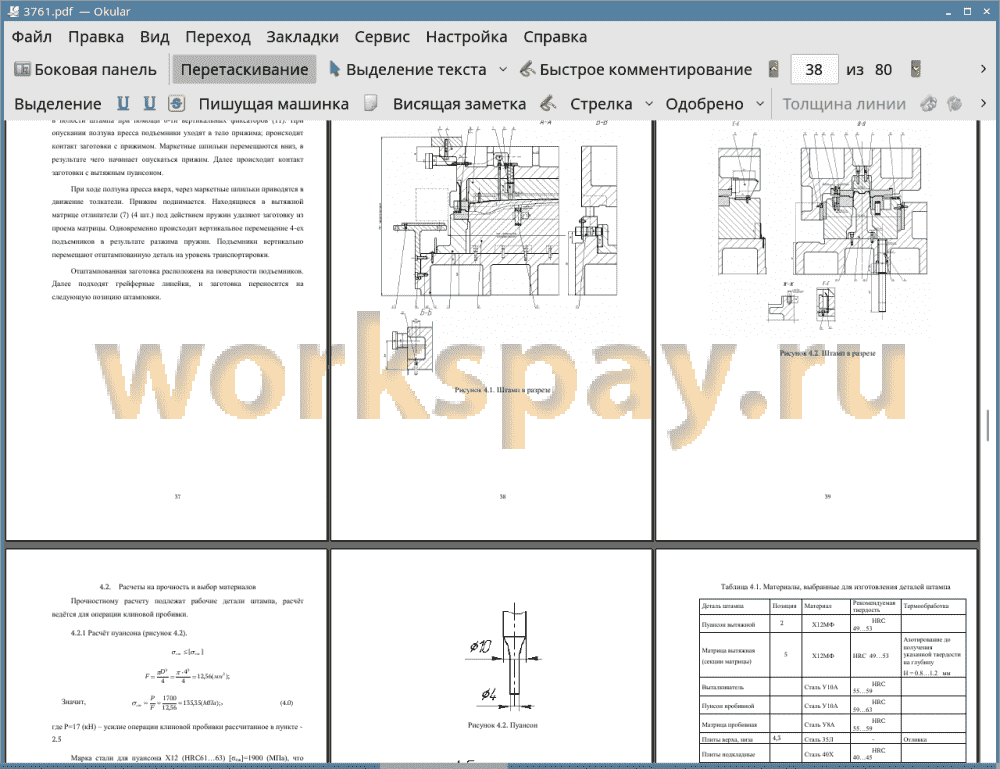Screen dimensions: 1000x769
Task: Select the Пишущая машинка typewriter tool
Action: click(x=274, y=104)
